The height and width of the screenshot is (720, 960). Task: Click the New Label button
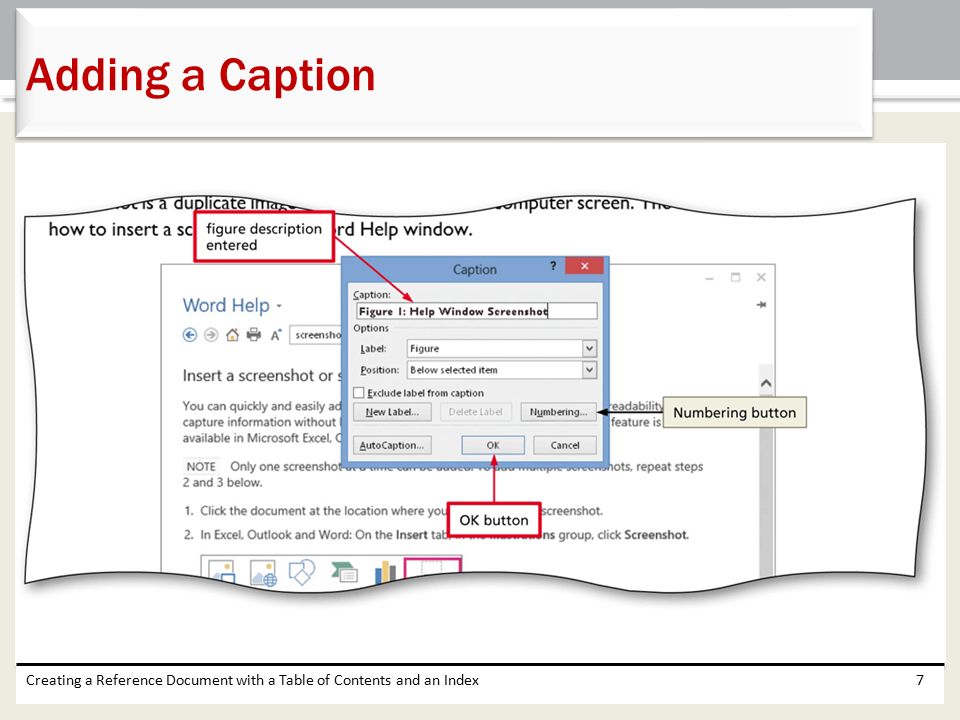pos(392,412)
